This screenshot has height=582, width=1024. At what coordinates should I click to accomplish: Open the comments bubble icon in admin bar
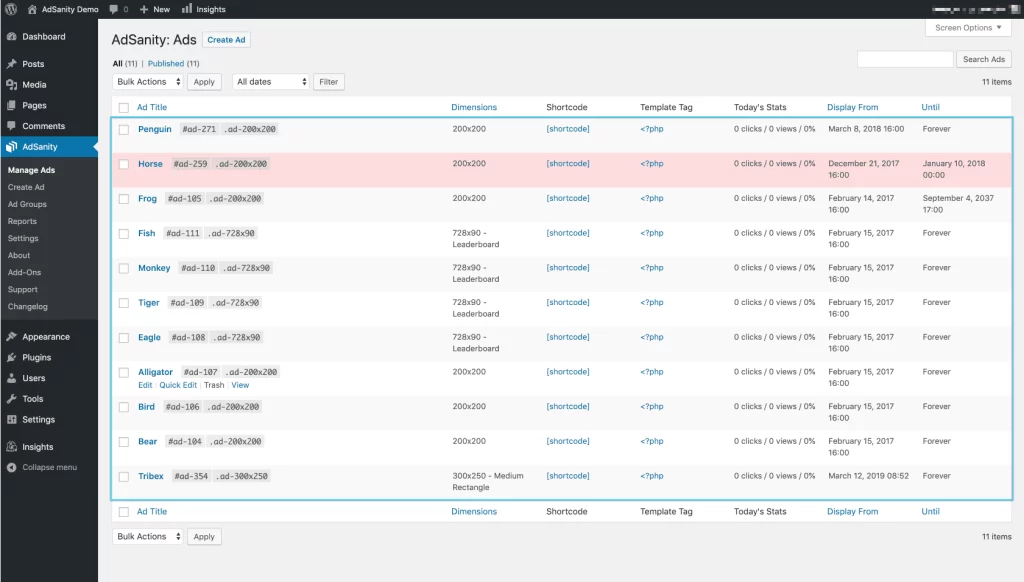click(x=114, y=9)
